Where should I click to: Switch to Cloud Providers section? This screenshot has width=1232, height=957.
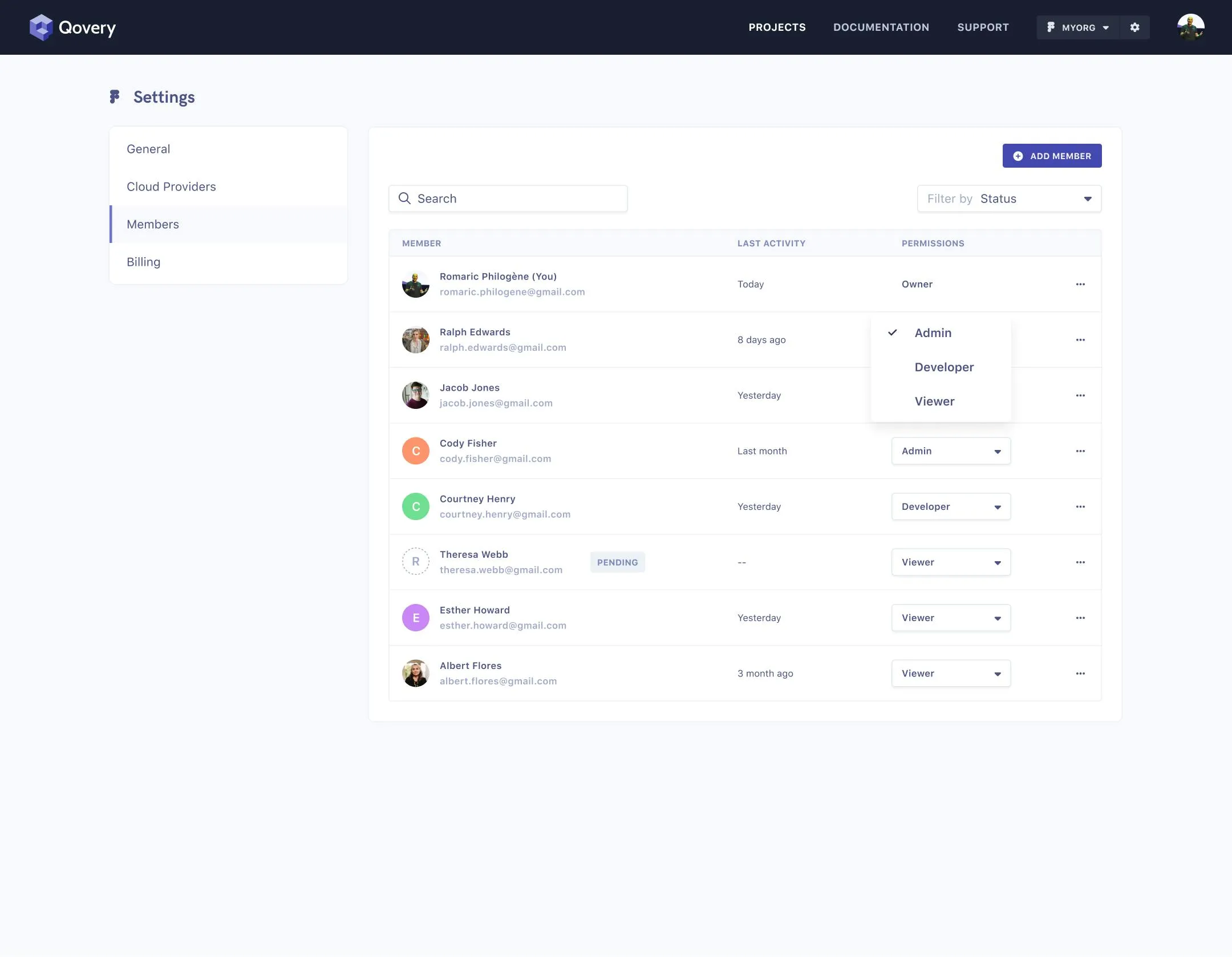(171, 186)
